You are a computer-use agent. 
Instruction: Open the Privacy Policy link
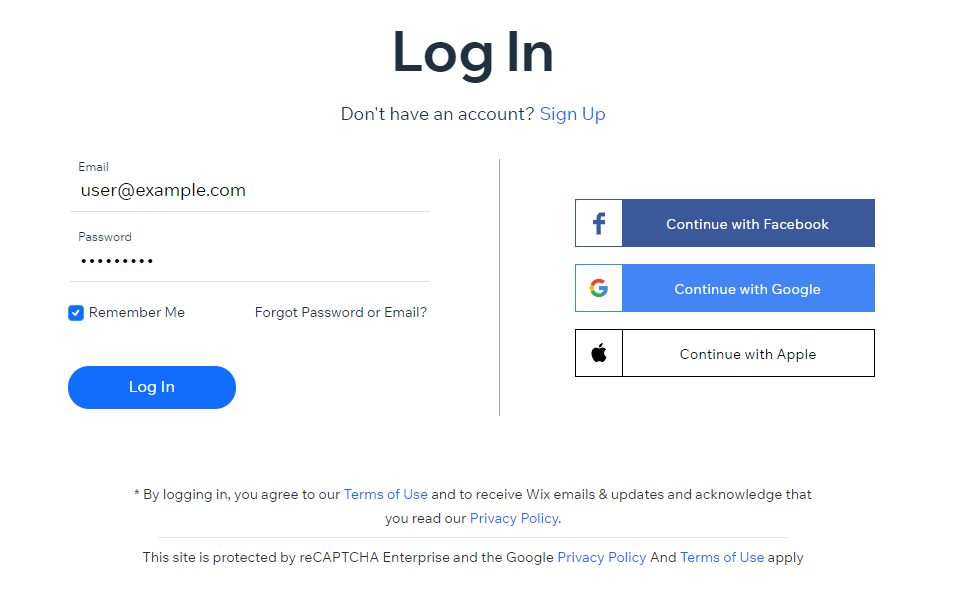pyautogui.click(x=513, y=518)
